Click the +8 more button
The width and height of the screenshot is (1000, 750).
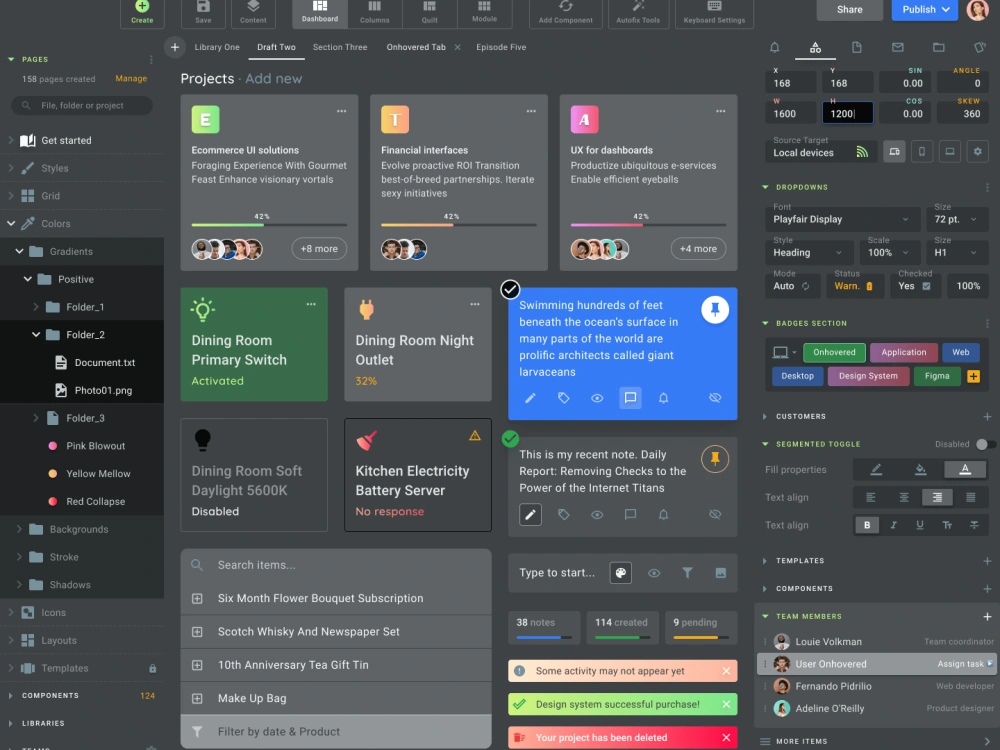(320, 249)
